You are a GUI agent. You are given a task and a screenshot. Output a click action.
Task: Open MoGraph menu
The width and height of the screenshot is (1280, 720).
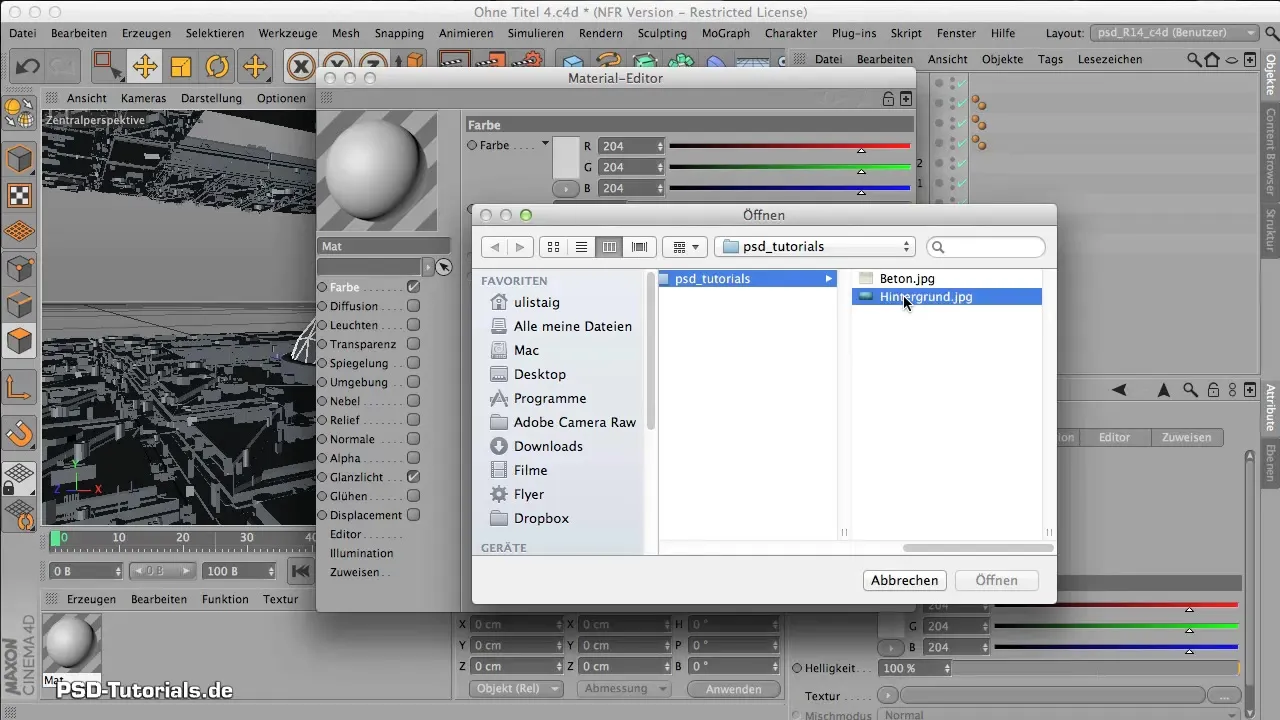point(726,33)
